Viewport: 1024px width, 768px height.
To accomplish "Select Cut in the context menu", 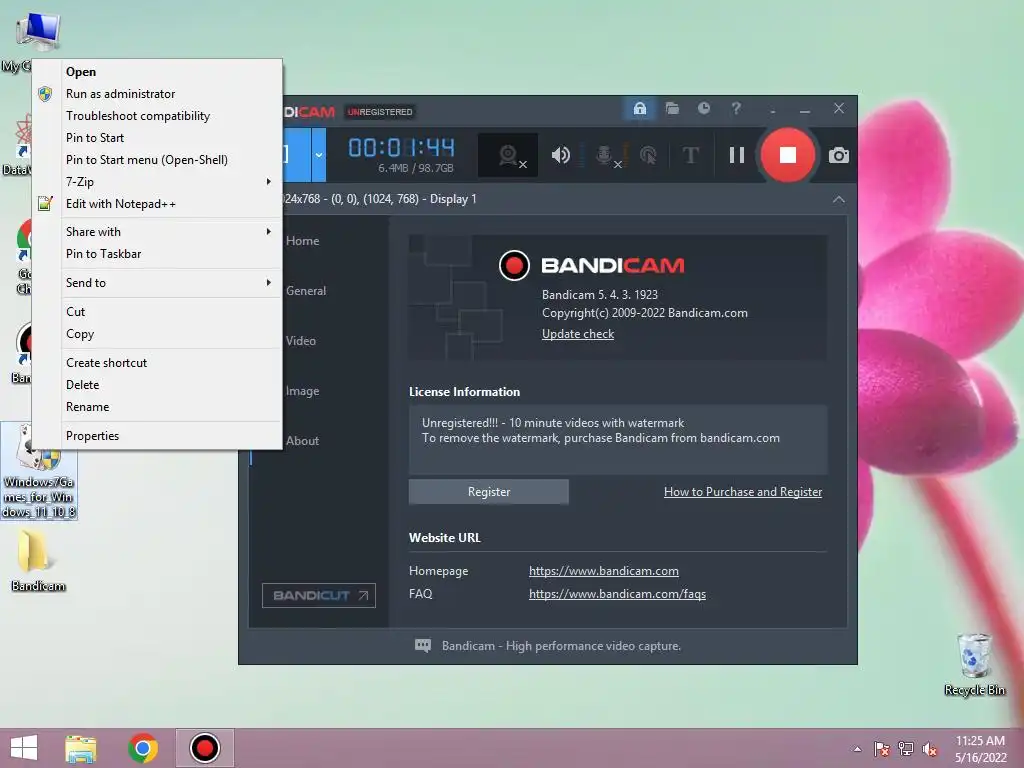I will 157,312.
